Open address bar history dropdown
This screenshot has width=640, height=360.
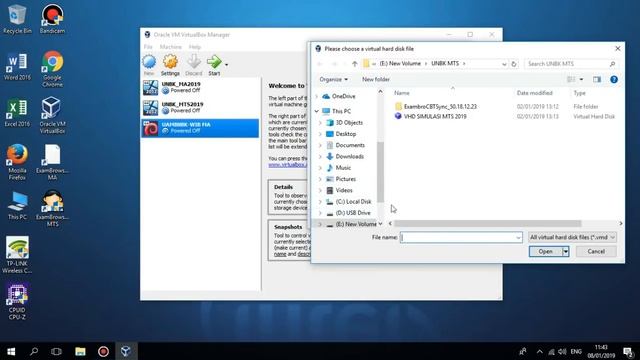pyautogui.click(x=504, y=64)
